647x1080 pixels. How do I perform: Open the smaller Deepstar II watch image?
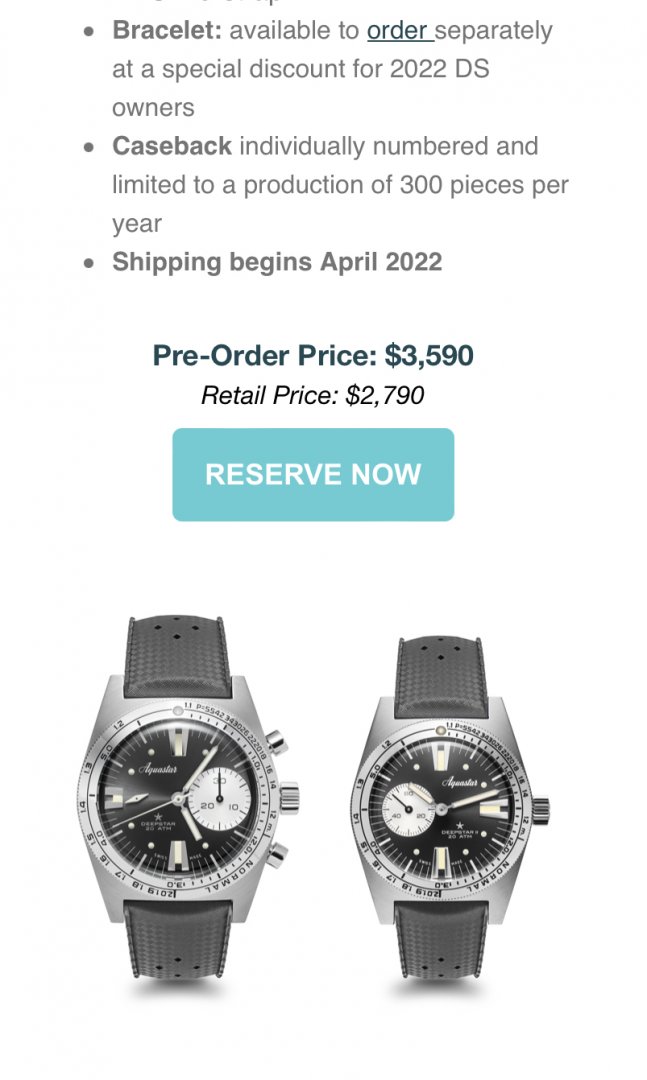pyautogui.click(x=450, y=808)
